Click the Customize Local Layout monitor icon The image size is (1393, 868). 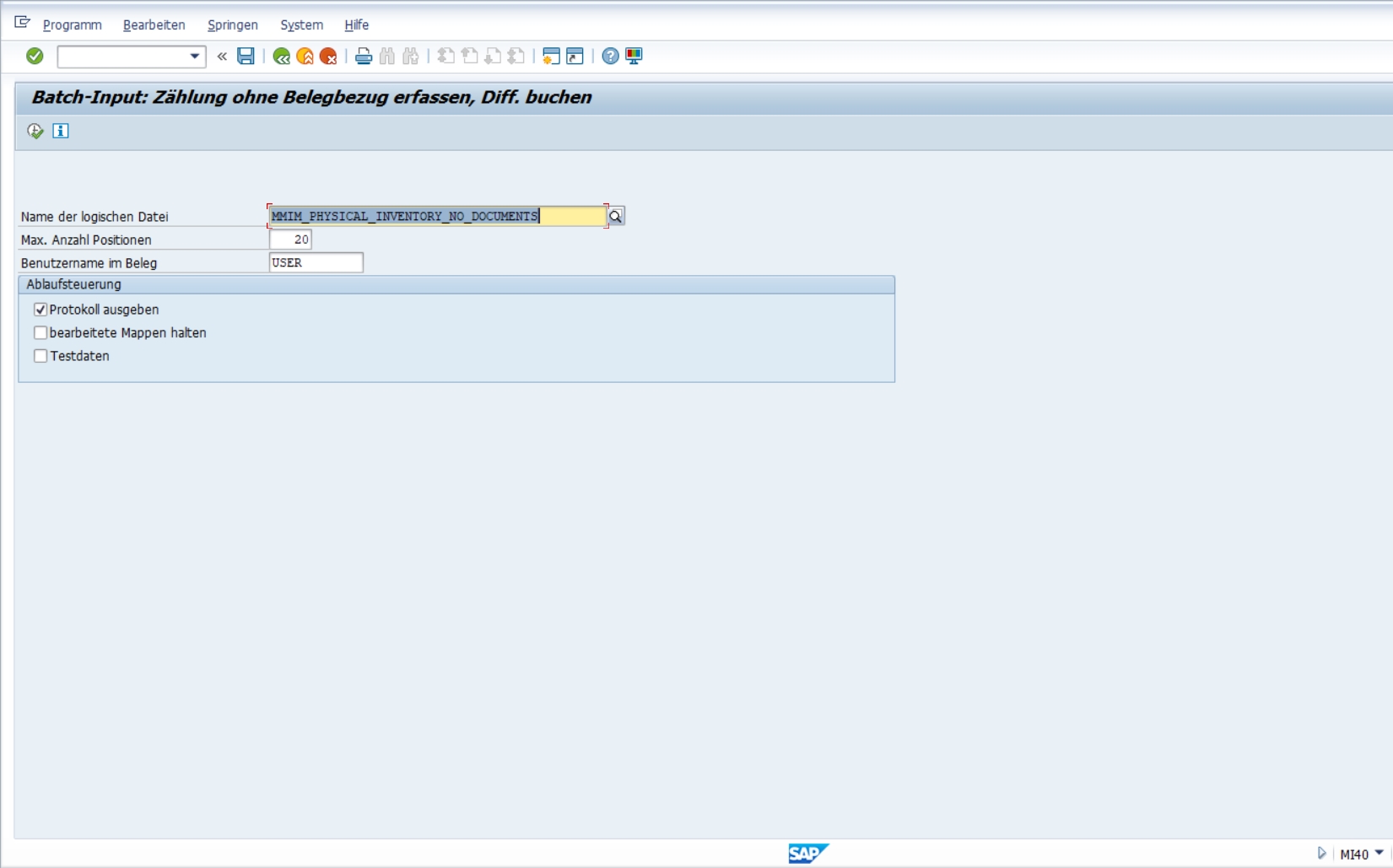[x=634, y=57]
